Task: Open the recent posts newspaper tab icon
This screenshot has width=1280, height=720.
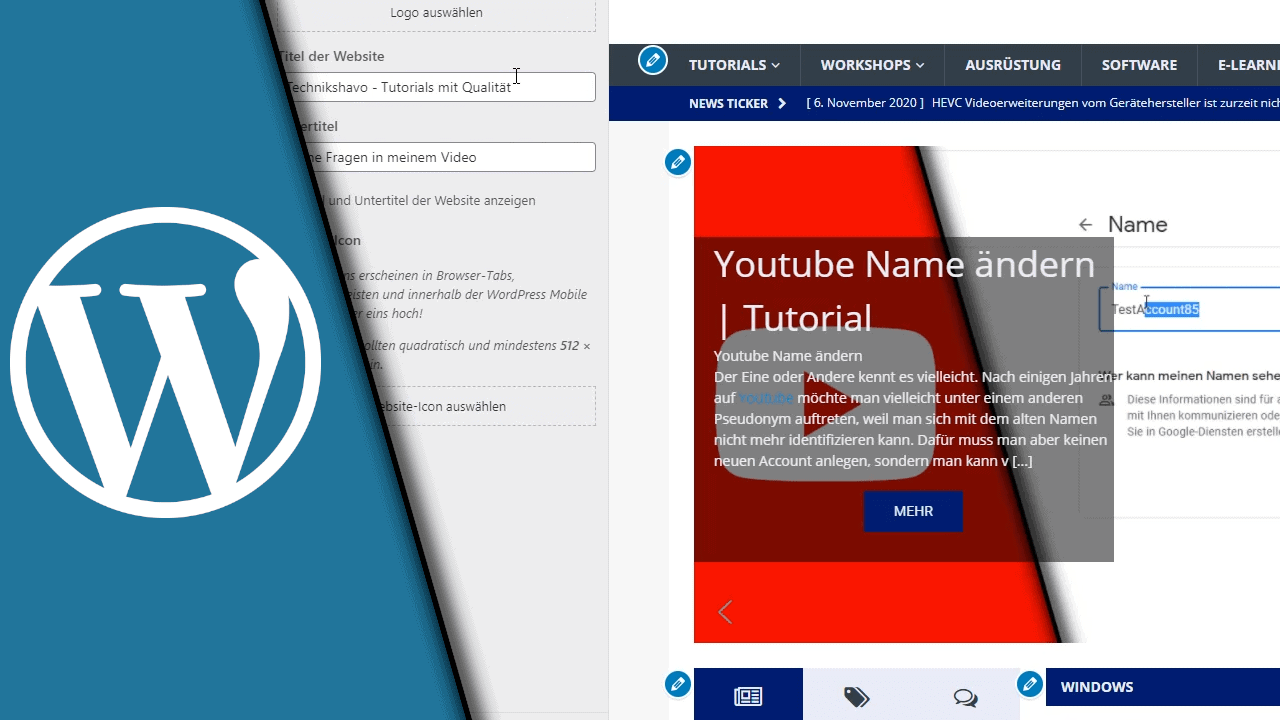Action: tap(748, 694)
